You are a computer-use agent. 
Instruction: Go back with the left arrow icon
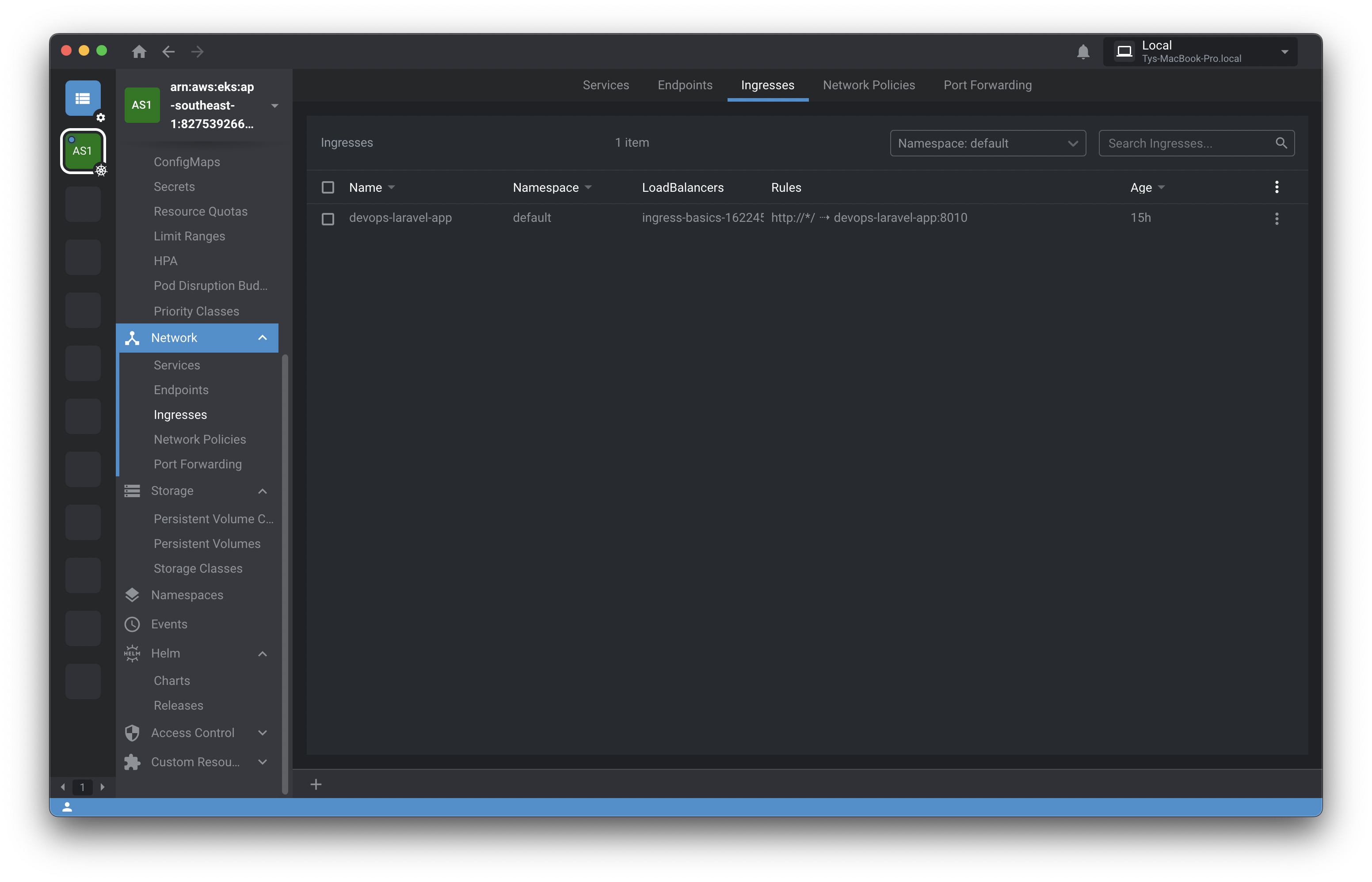click(168, 52)
